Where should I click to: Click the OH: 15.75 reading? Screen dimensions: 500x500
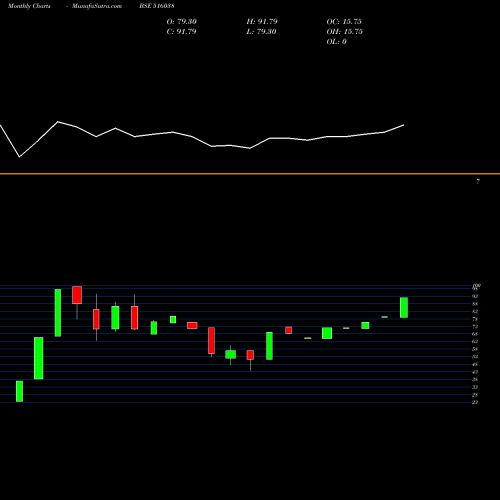tap(344, 32)
